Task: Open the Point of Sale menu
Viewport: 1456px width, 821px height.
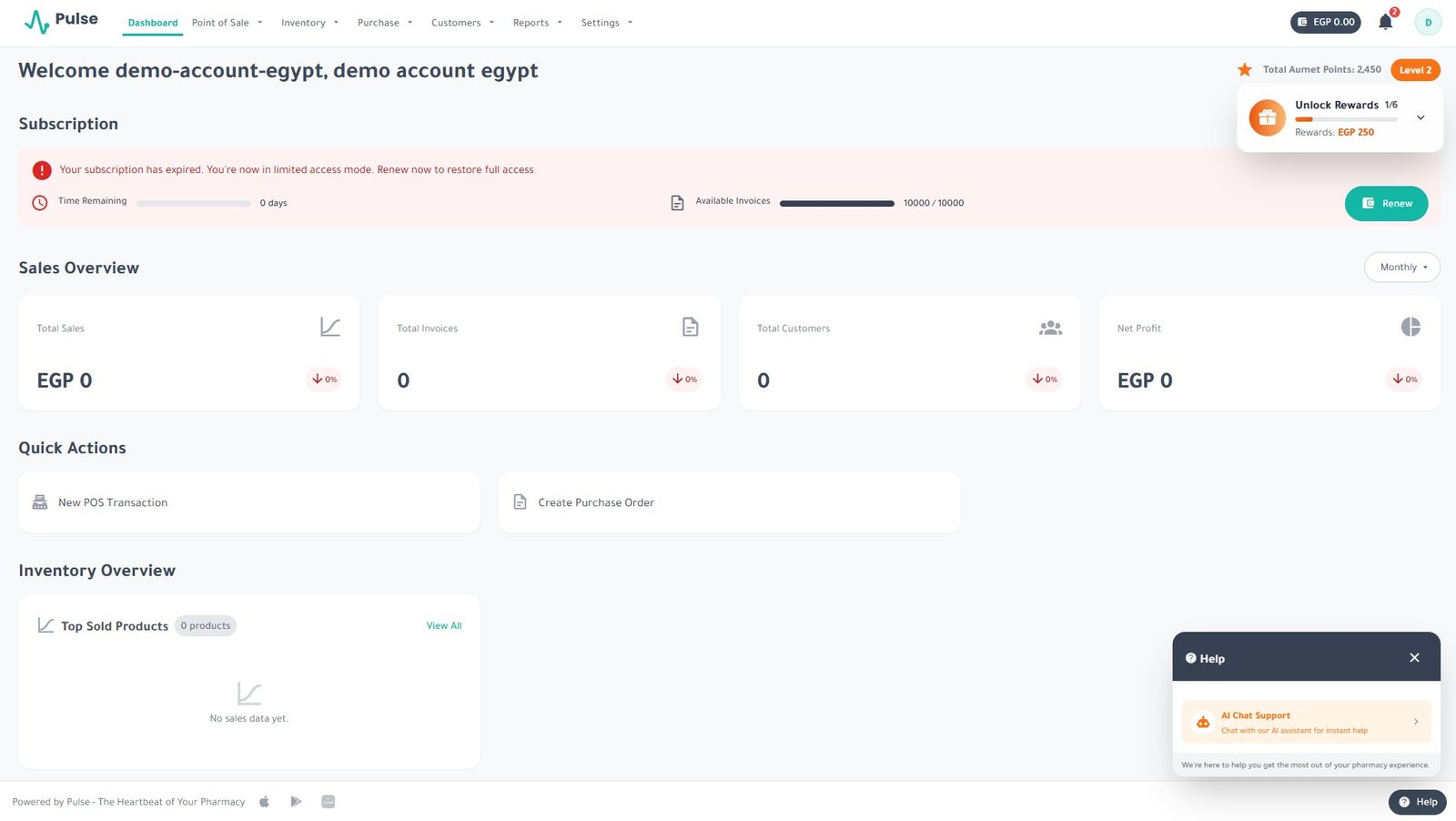Action: [x=227, y=23]
